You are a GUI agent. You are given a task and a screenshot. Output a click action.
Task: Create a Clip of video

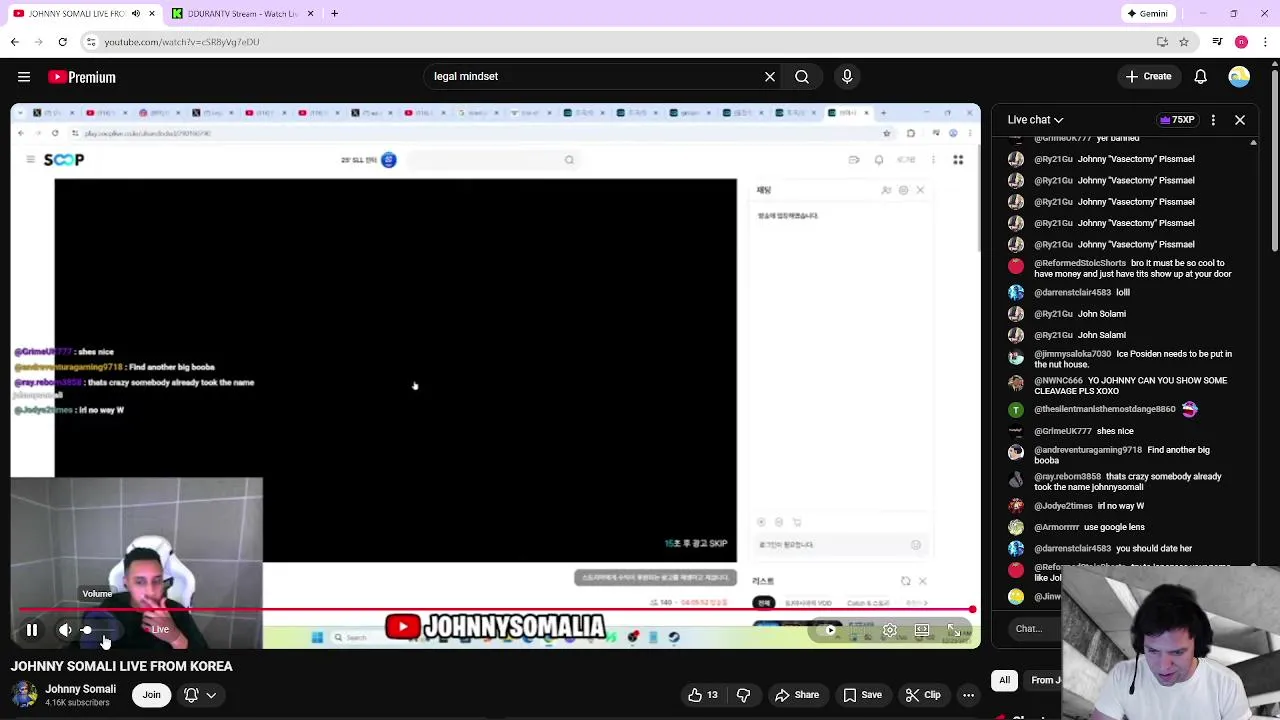point(922,695)
